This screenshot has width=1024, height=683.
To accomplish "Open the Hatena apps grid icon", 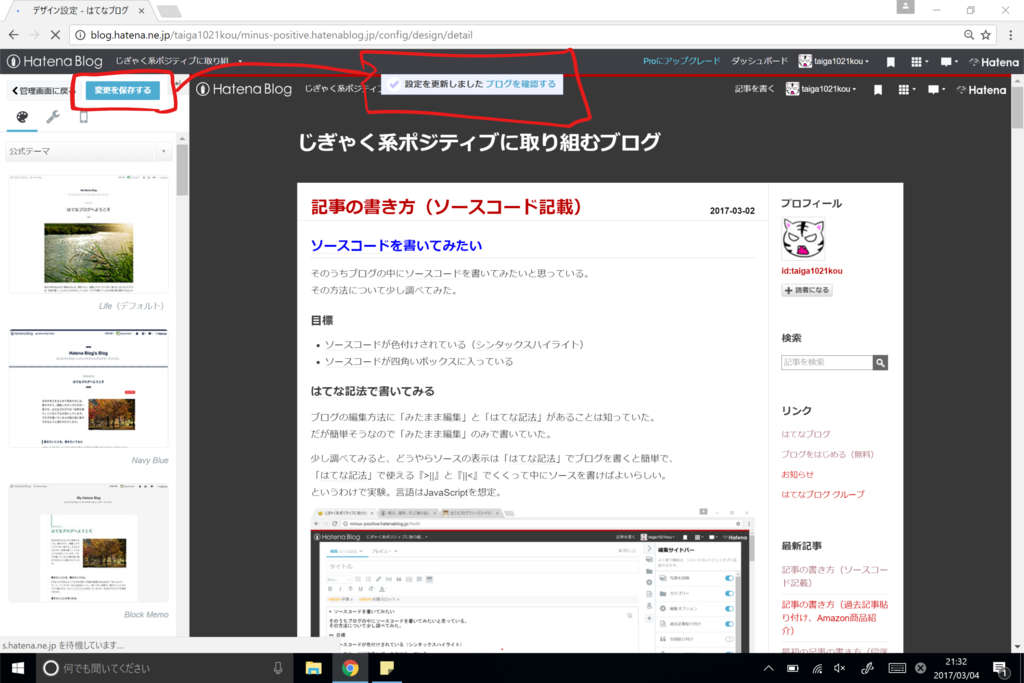I will pos(917,61).
